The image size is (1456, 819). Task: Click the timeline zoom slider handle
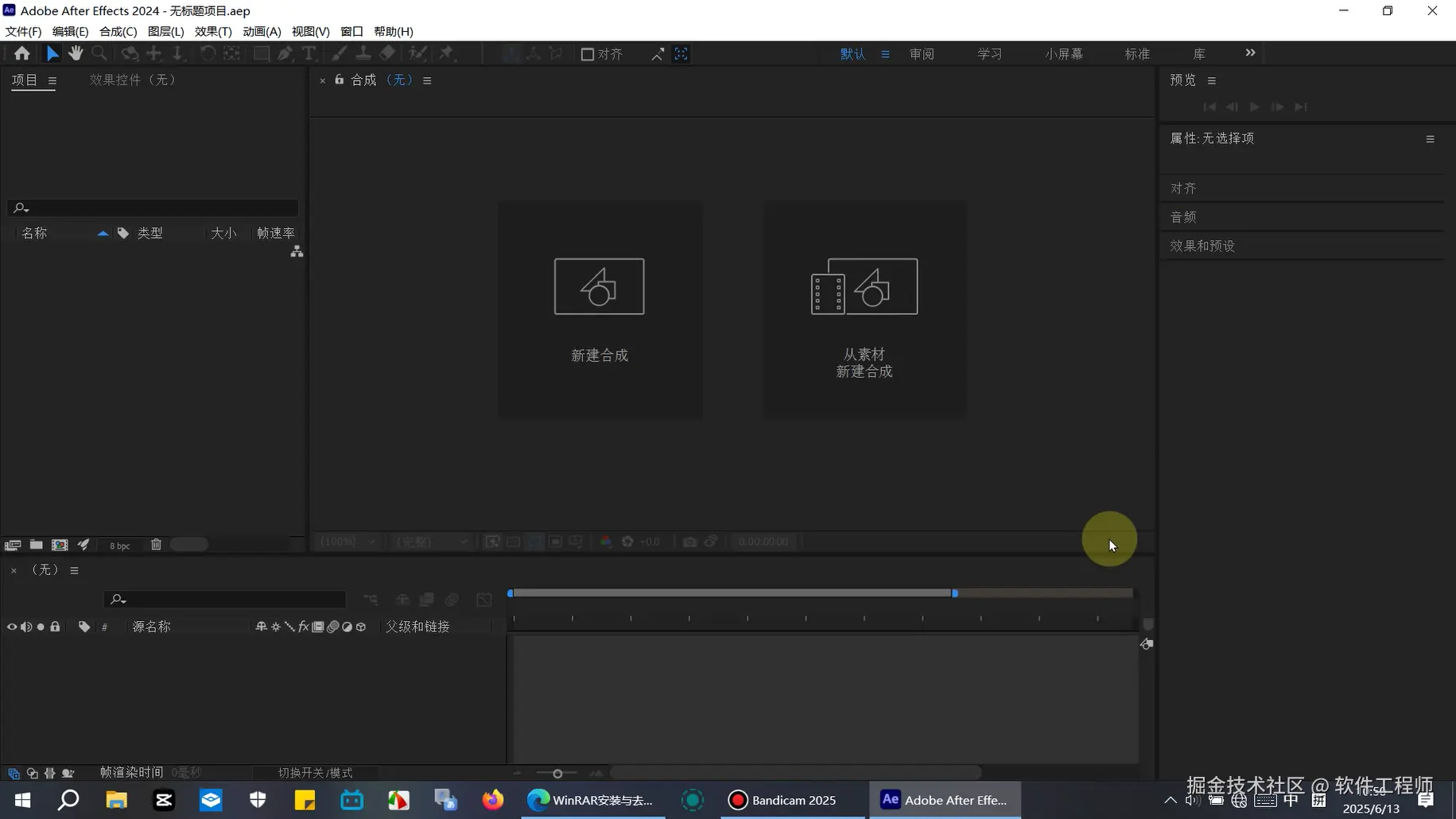(x=557, y=774)
